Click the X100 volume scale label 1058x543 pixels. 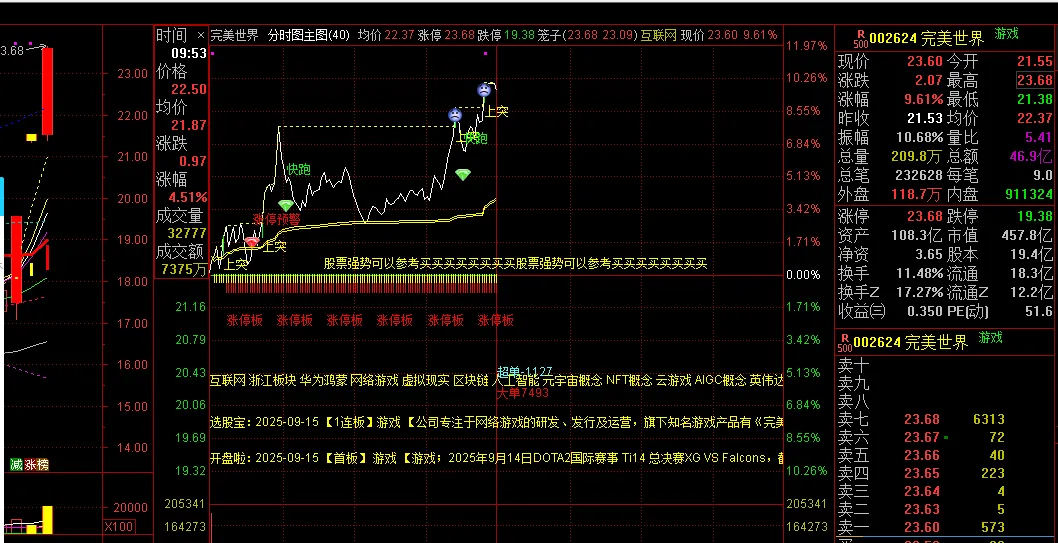(x=119, y=527)
